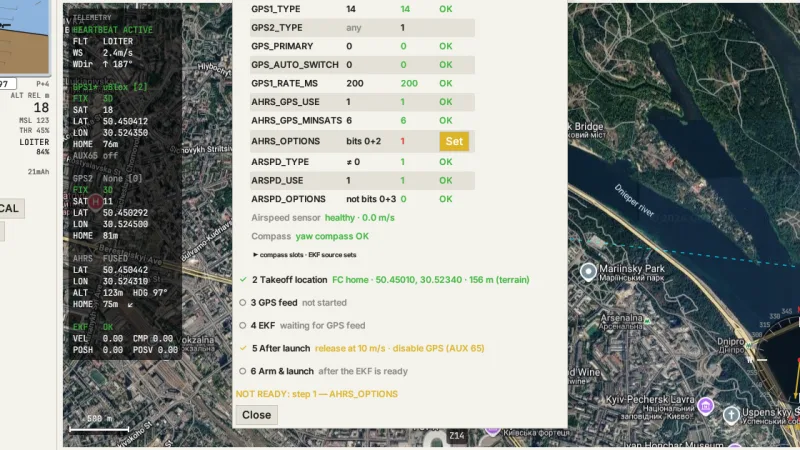Click 'AUX65 off' in telemetry overlay
This screenshot has height=450, width=800.
pos(95,156)
